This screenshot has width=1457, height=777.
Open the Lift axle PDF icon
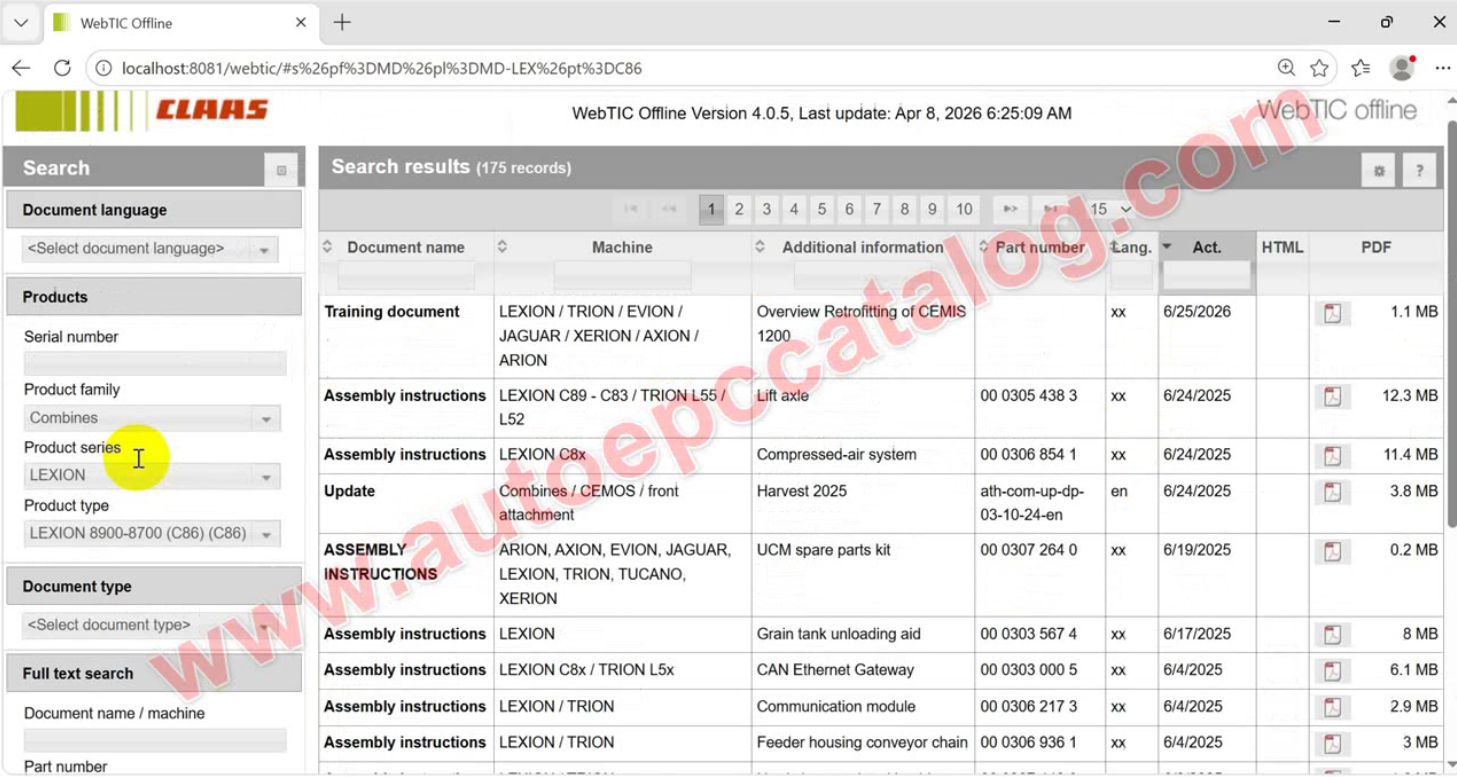[1332, 397]
